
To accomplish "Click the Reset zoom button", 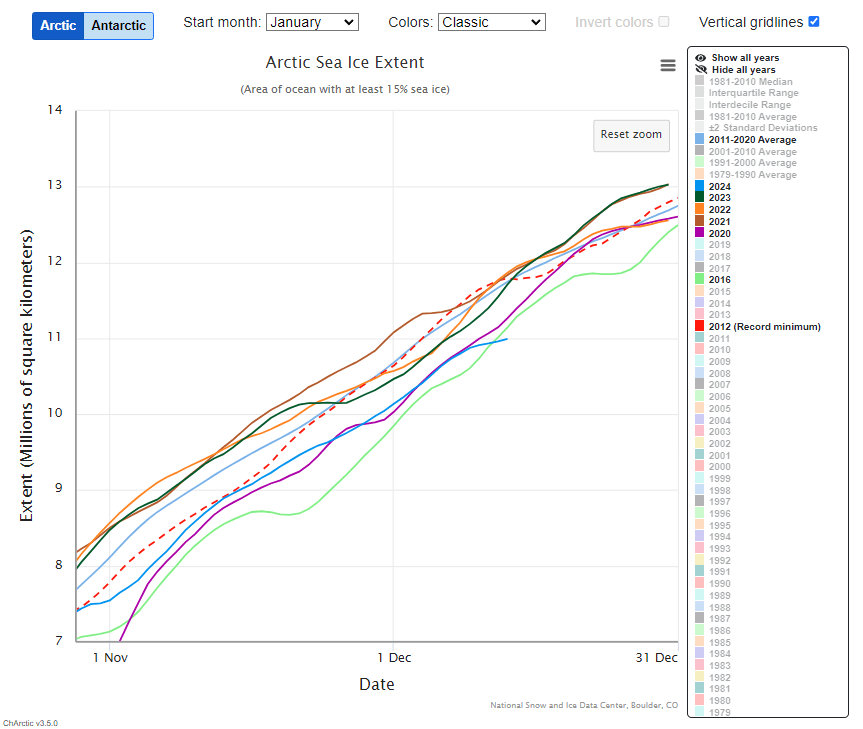I will click(631, 134).
